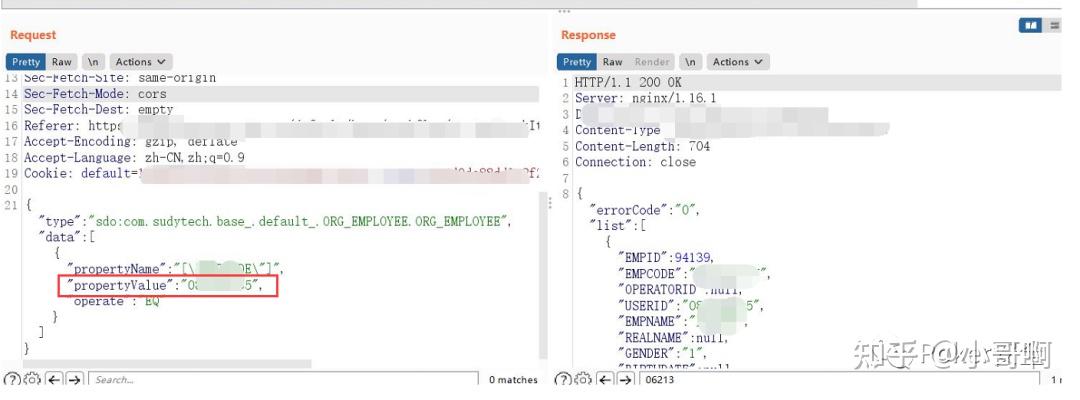Open Request search settings gear
This screenshot has height=400, width=1080.
coord(31,380)
